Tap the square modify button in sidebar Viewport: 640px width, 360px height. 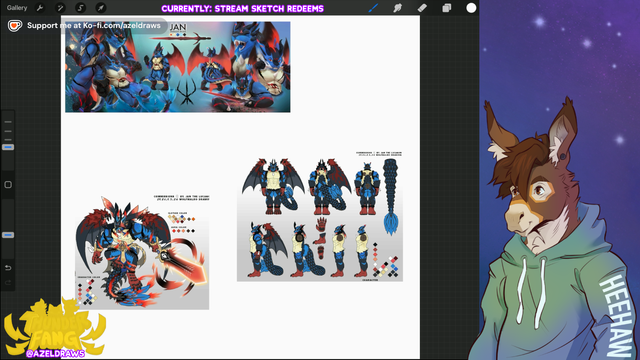pos(8,184)
